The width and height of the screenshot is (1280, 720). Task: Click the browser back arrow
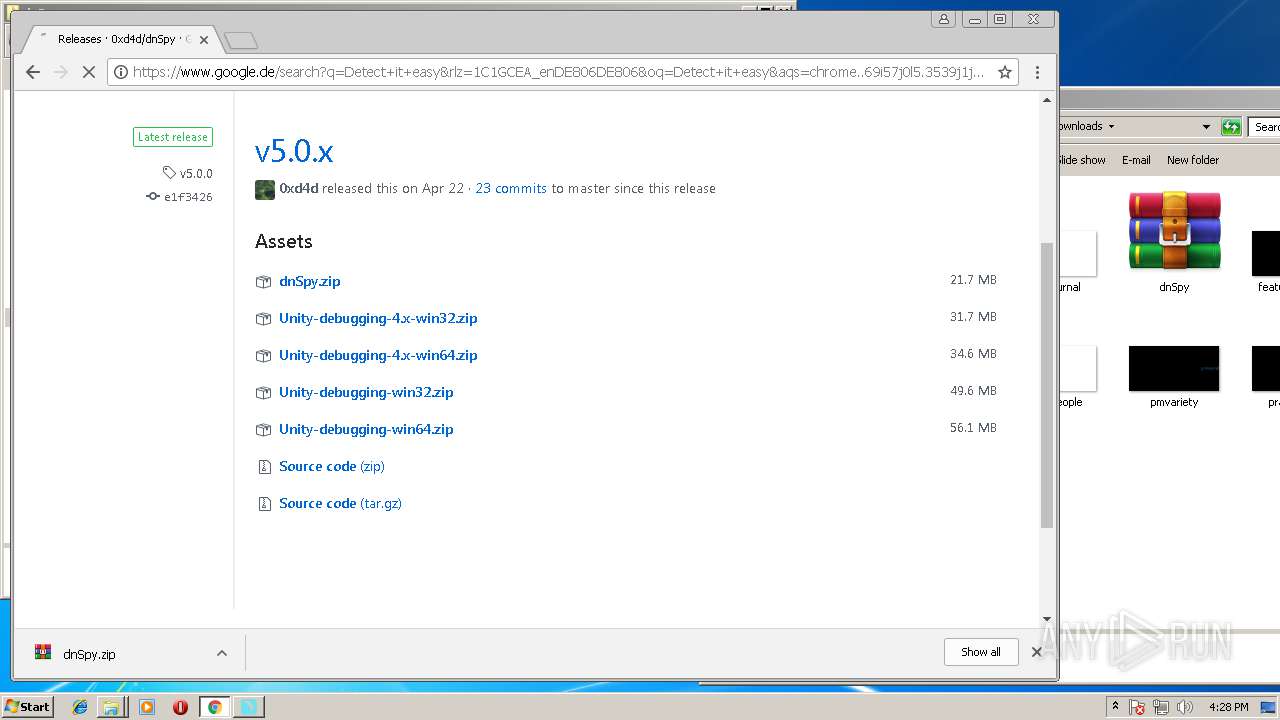click(33, 72)
